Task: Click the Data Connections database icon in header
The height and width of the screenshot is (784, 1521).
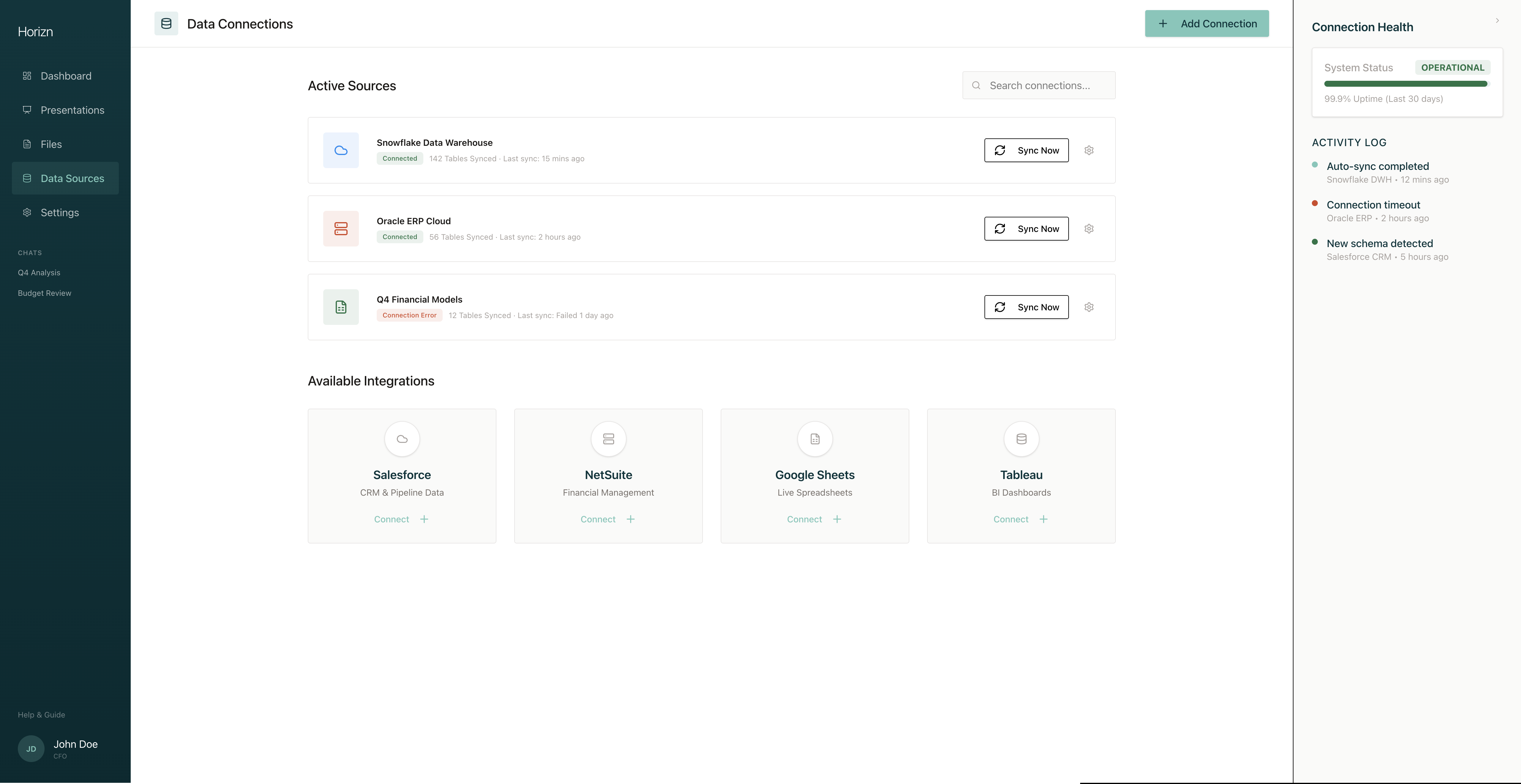Action: pyautogui.click(x=166, y=24)
